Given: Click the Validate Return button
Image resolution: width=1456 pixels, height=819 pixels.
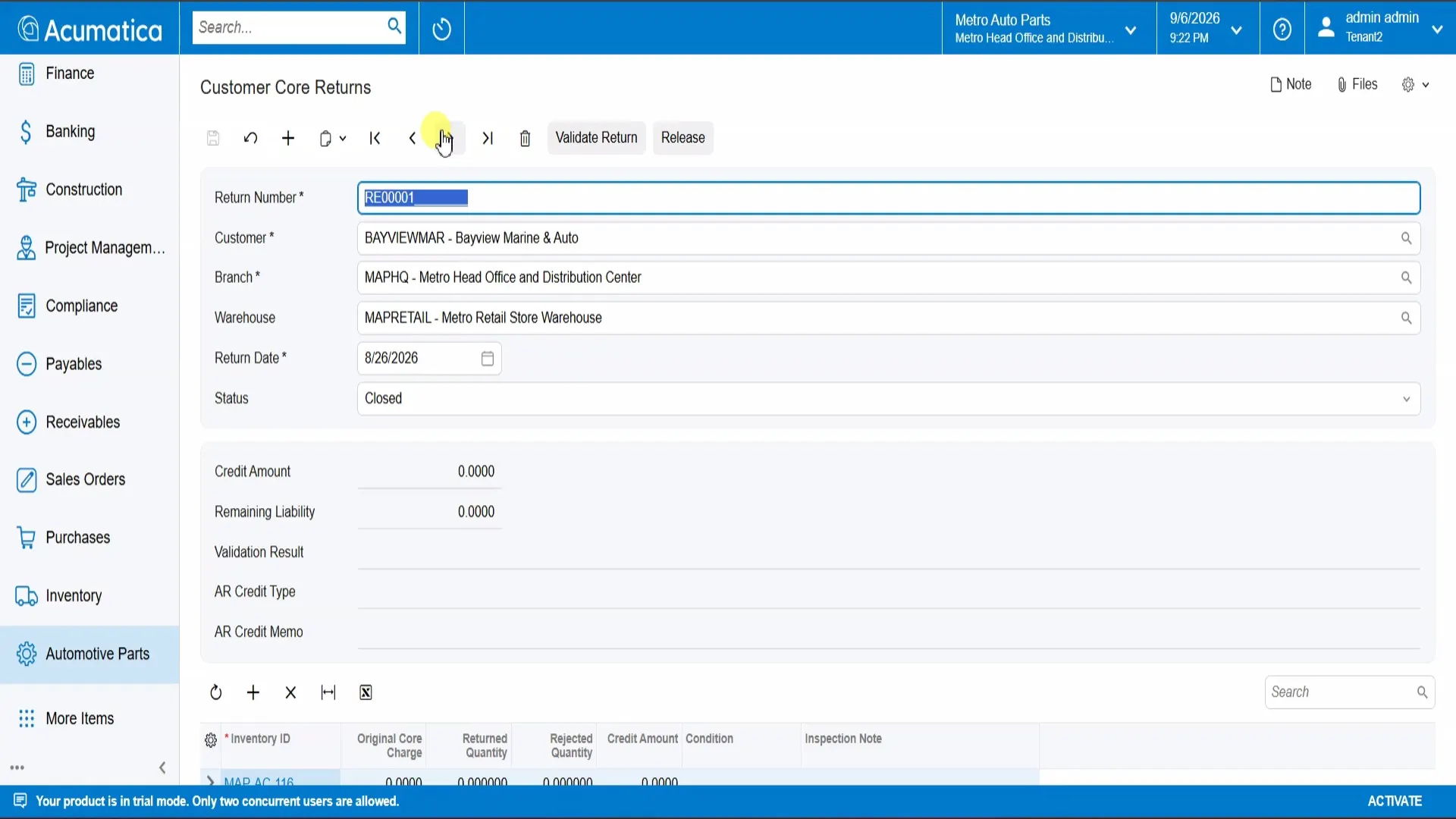Looking at the screenshot, I should point(596,138).
